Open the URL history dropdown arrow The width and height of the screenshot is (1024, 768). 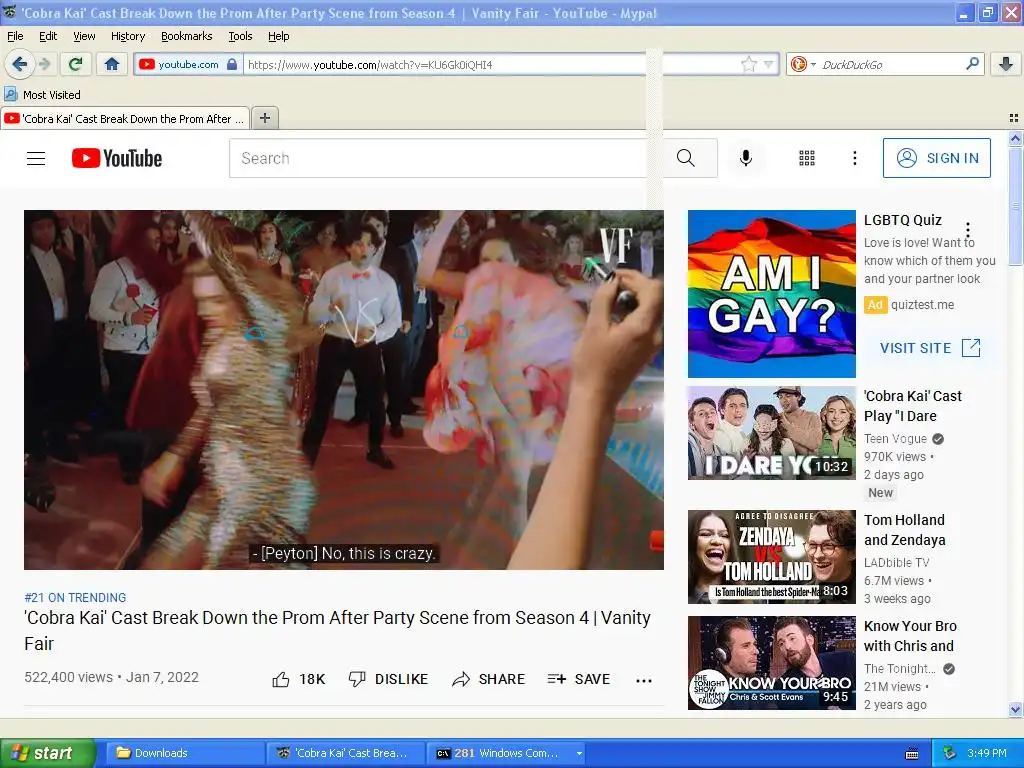point(769,64)
